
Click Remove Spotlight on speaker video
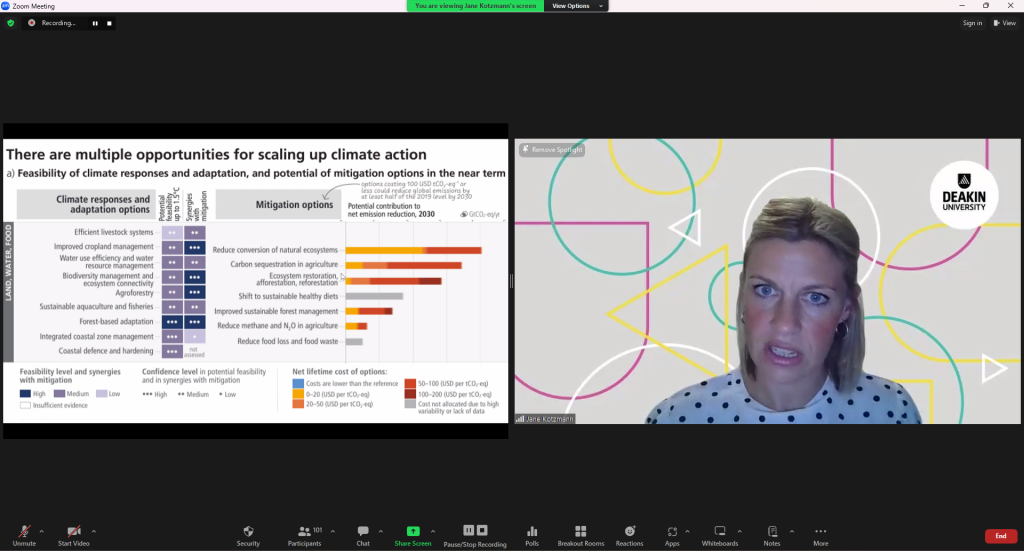pyautogui.click(x=552, y=150)
